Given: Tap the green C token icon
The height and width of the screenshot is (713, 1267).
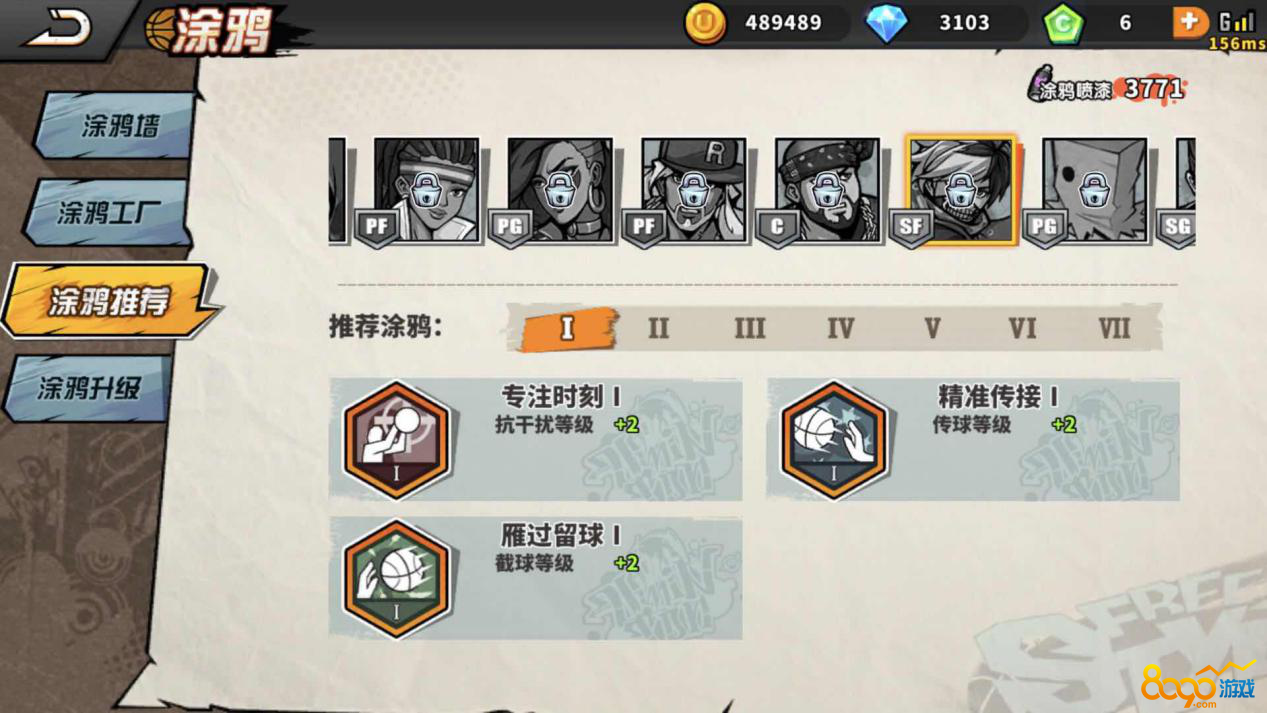Looking at the screenshot, I should click(1063, 23).
